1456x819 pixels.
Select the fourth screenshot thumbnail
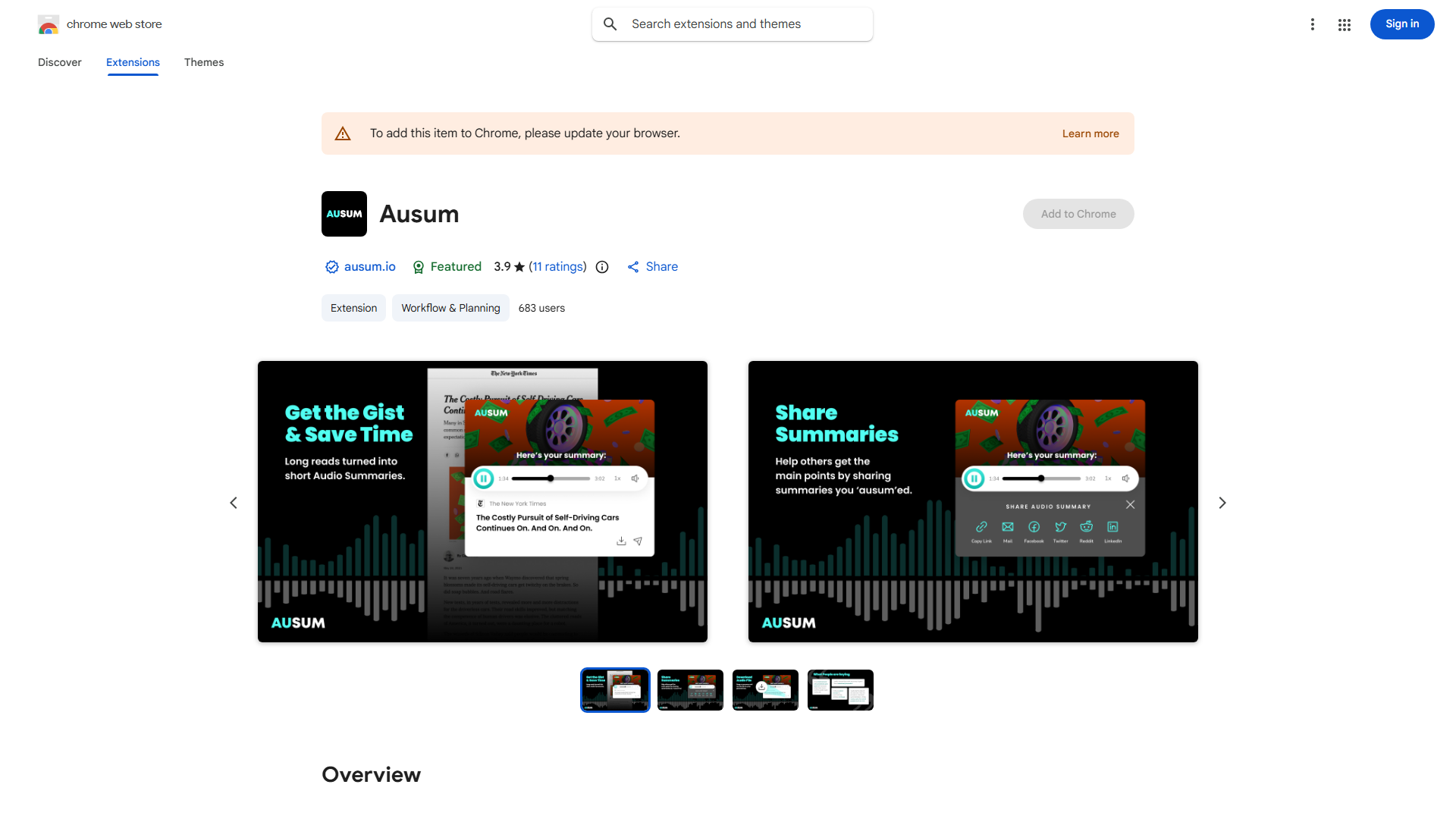[x=840, y=690]
